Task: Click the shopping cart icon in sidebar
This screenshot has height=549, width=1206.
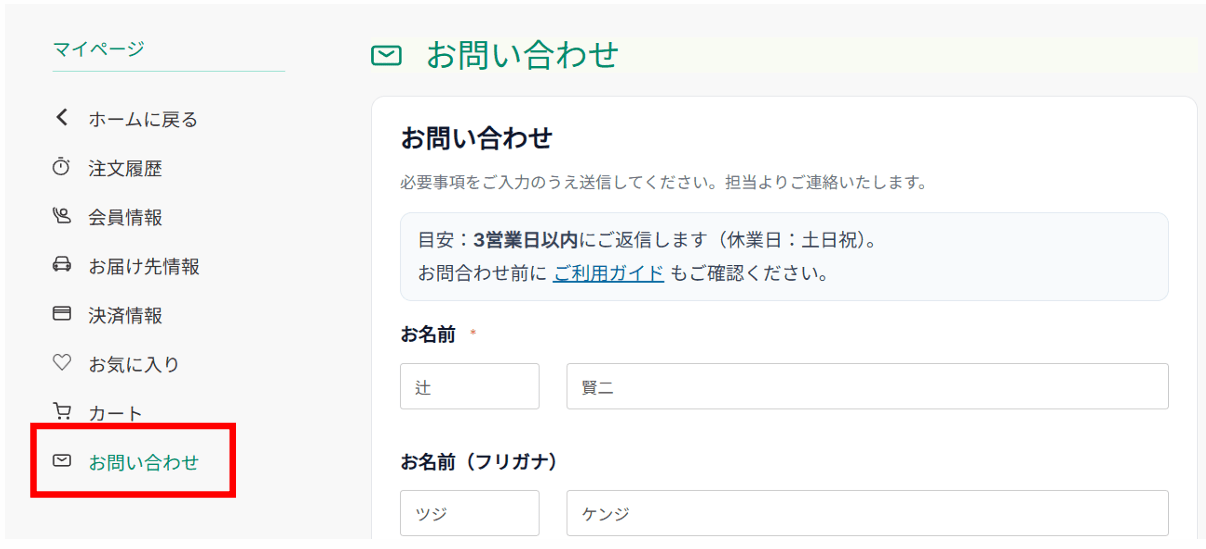Action: coord(62,411)
